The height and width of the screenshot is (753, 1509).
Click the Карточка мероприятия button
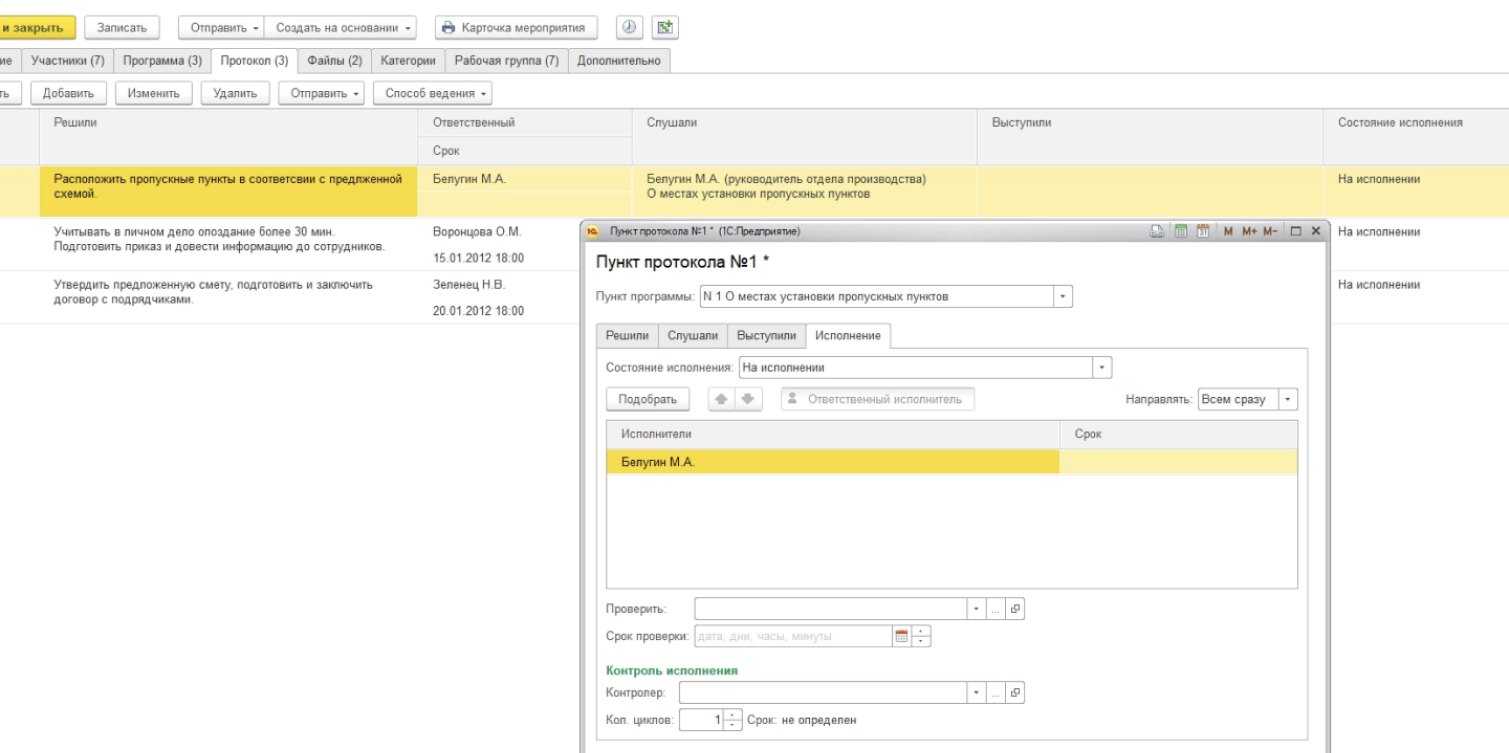tap(516, 28)
